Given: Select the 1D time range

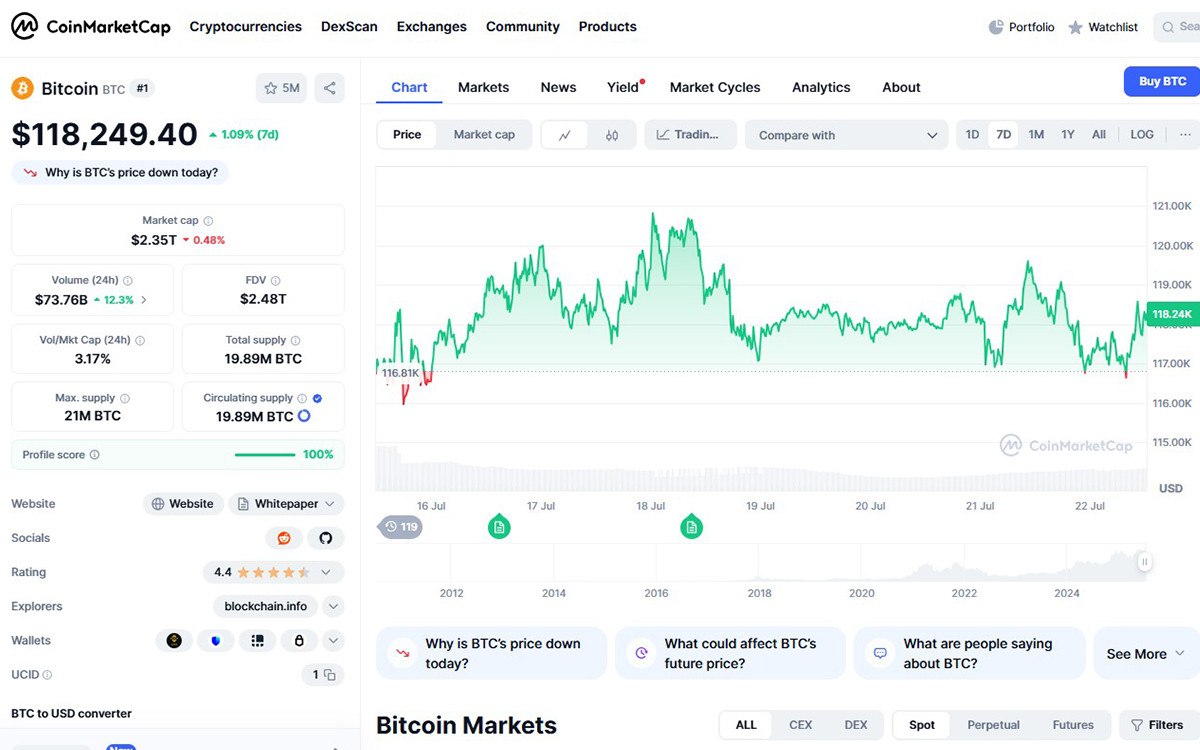Looking at the screenshot, I should point(972,135).
